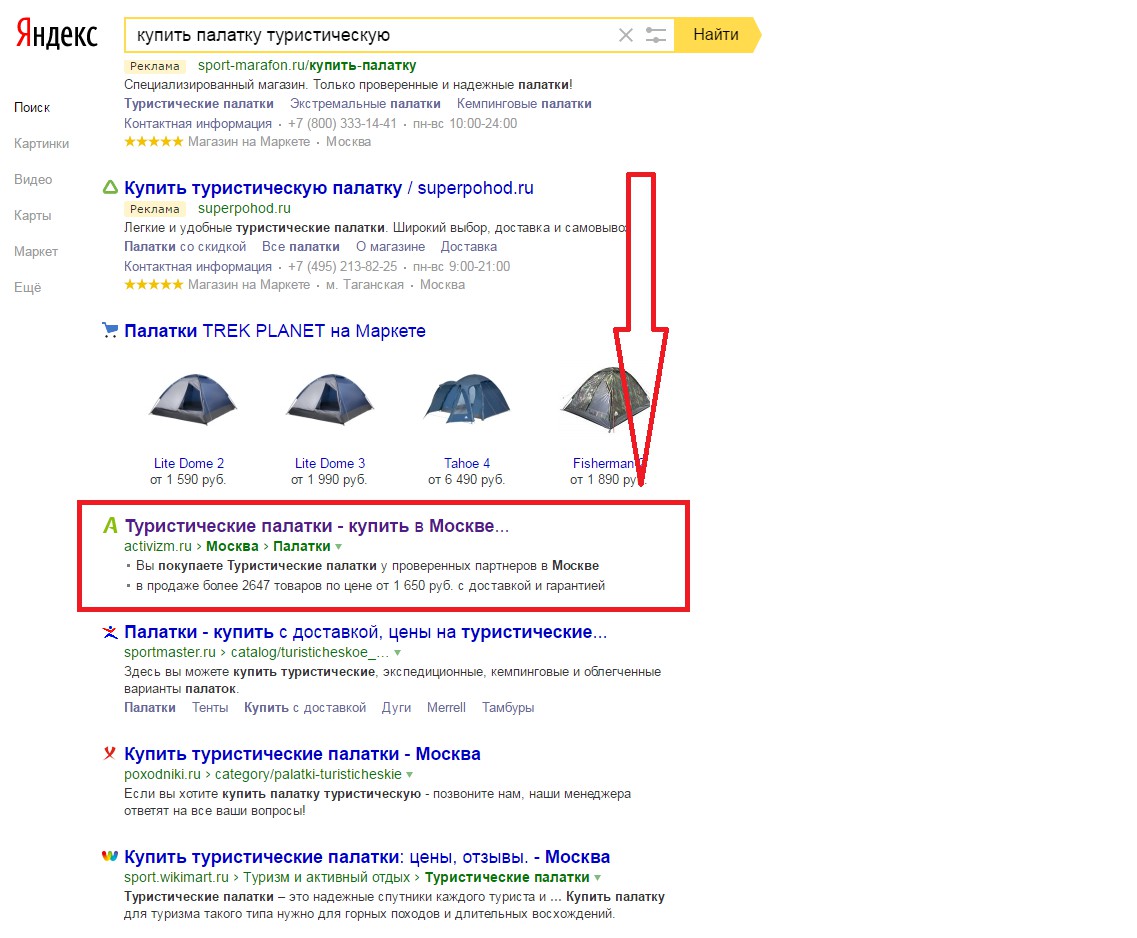Open Контактная информация of superpohod ad
The width and height of the screenshot is (1137, 938).
pyautogui.click(x=198, y=266)
